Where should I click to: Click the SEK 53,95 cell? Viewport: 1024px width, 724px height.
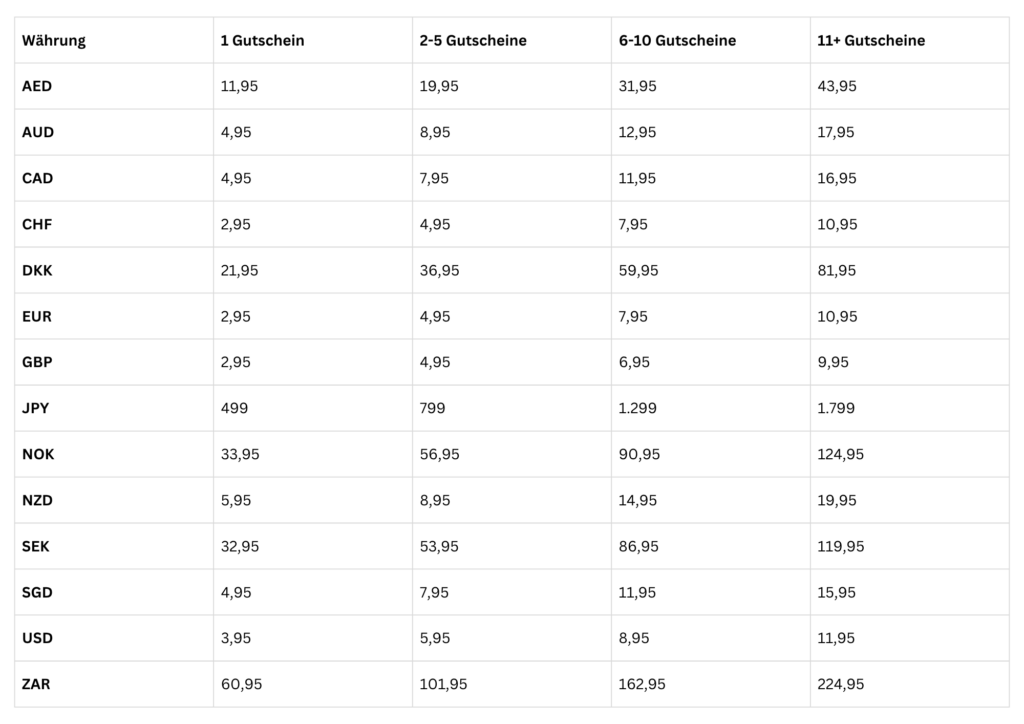512,546
